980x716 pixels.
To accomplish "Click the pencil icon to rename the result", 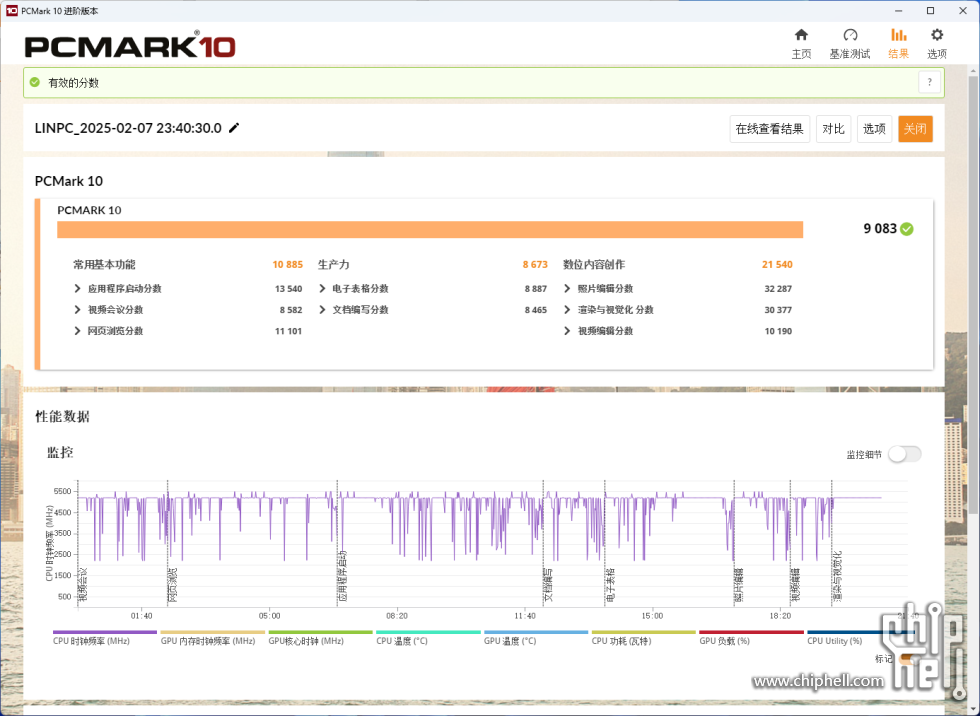I will 234,128.
